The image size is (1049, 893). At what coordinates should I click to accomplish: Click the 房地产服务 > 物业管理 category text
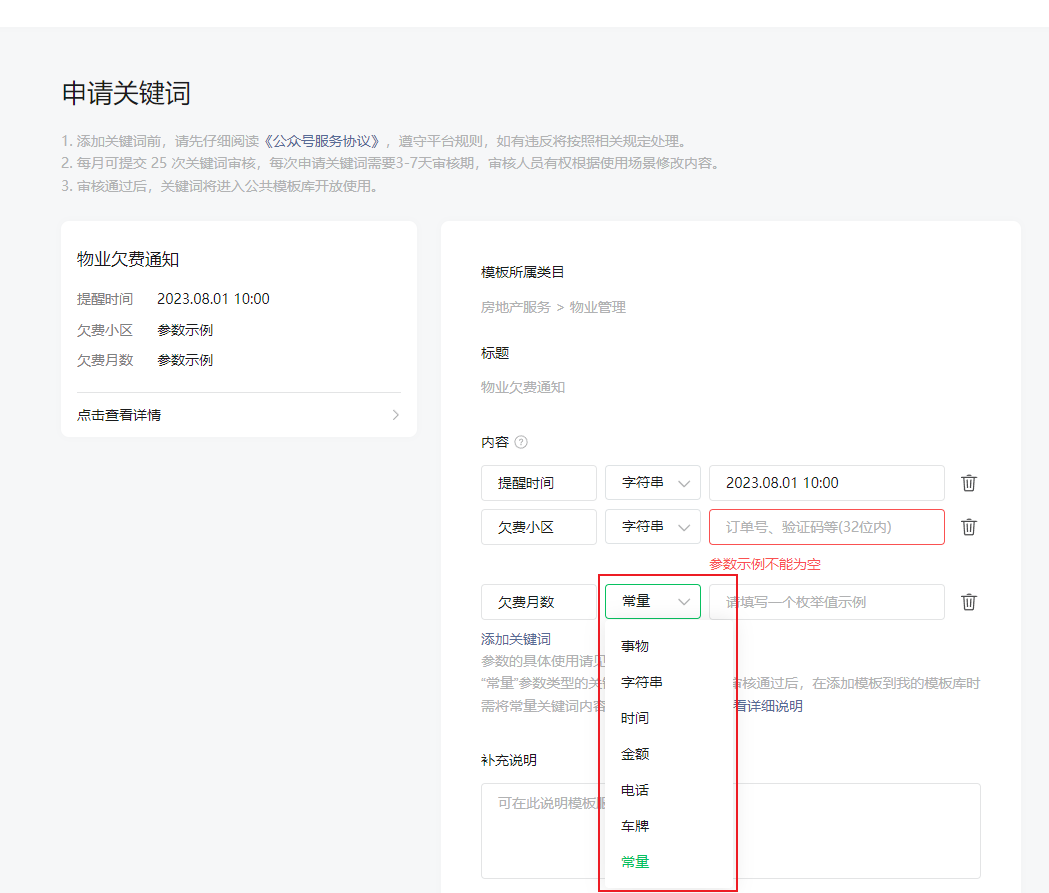[x=553, y=307]
